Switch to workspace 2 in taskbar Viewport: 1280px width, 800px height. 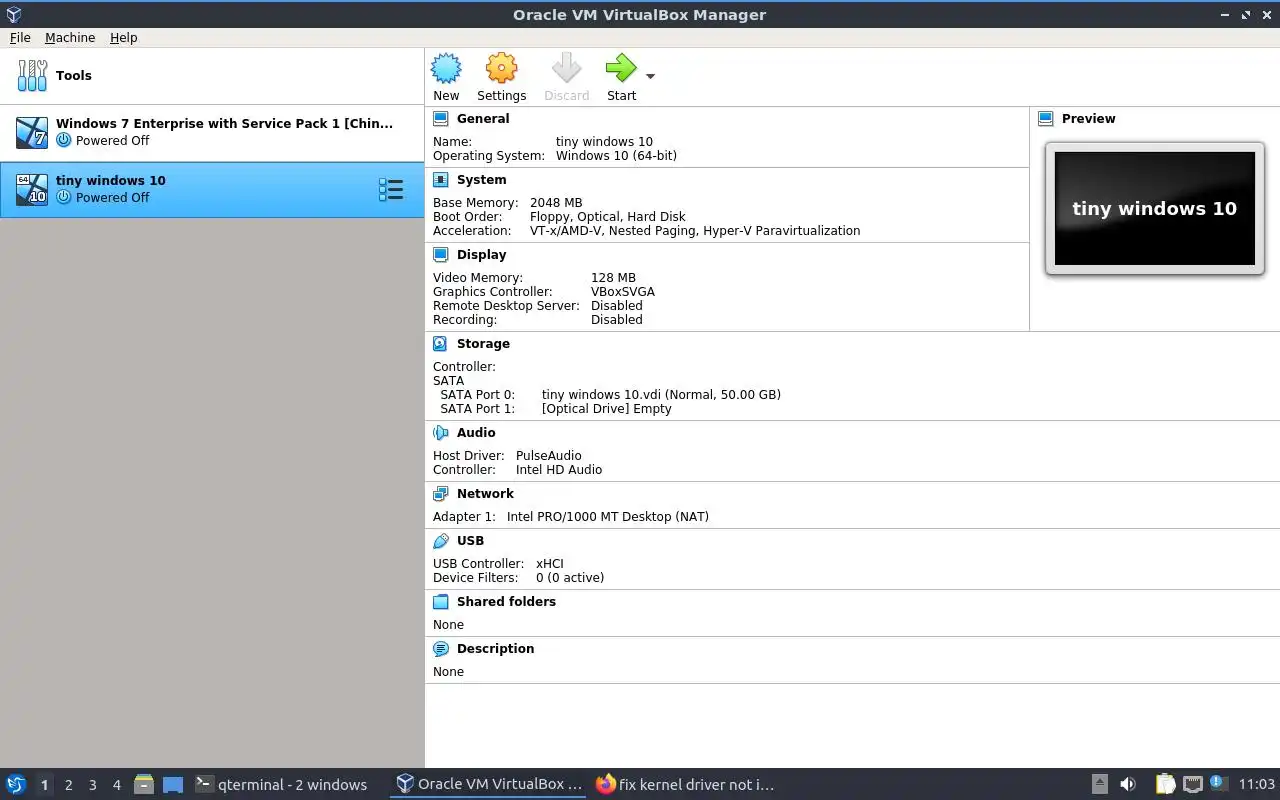[68, 785]
